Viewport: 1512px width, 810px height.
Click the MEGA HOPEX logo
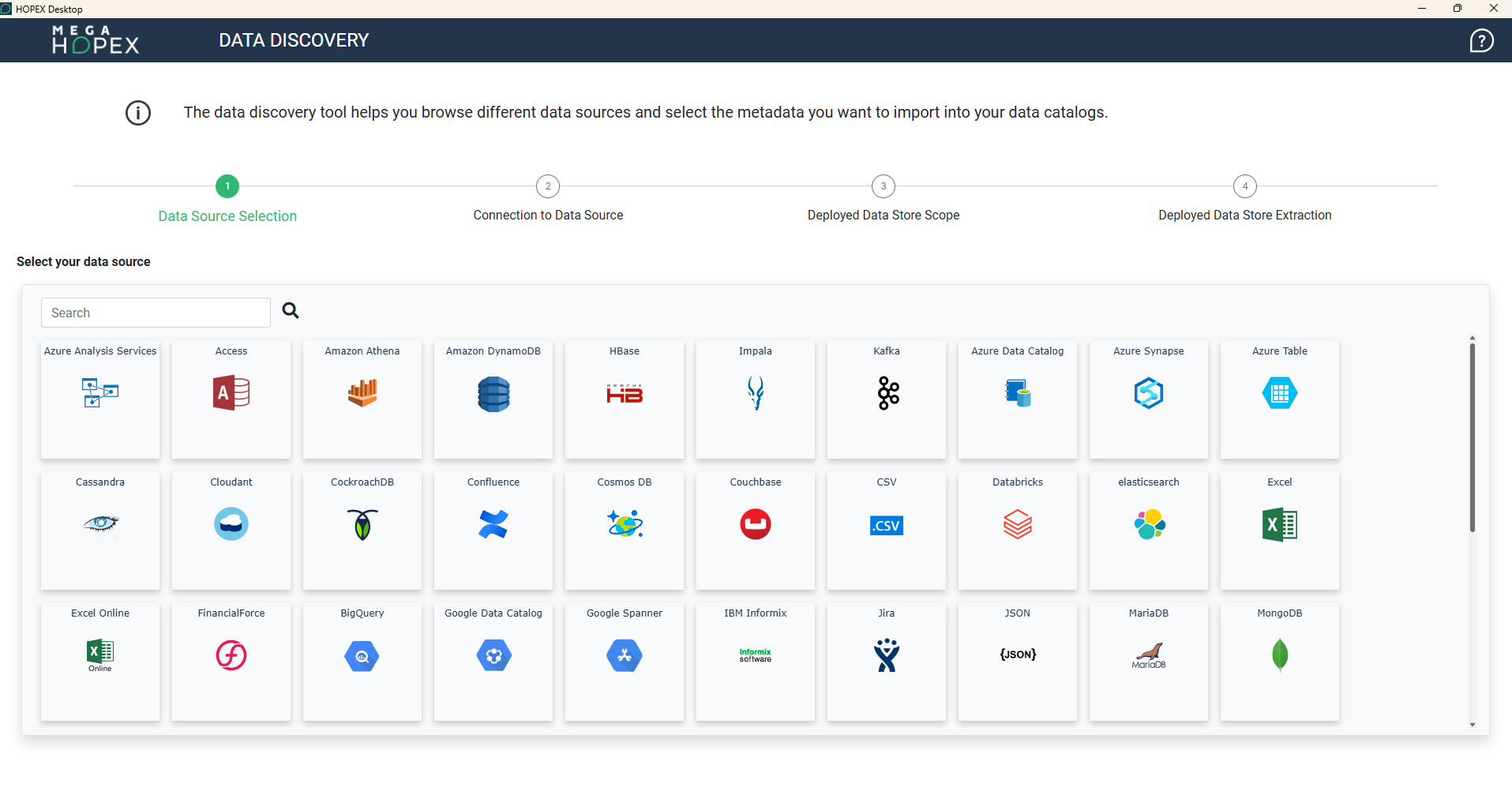96,39
